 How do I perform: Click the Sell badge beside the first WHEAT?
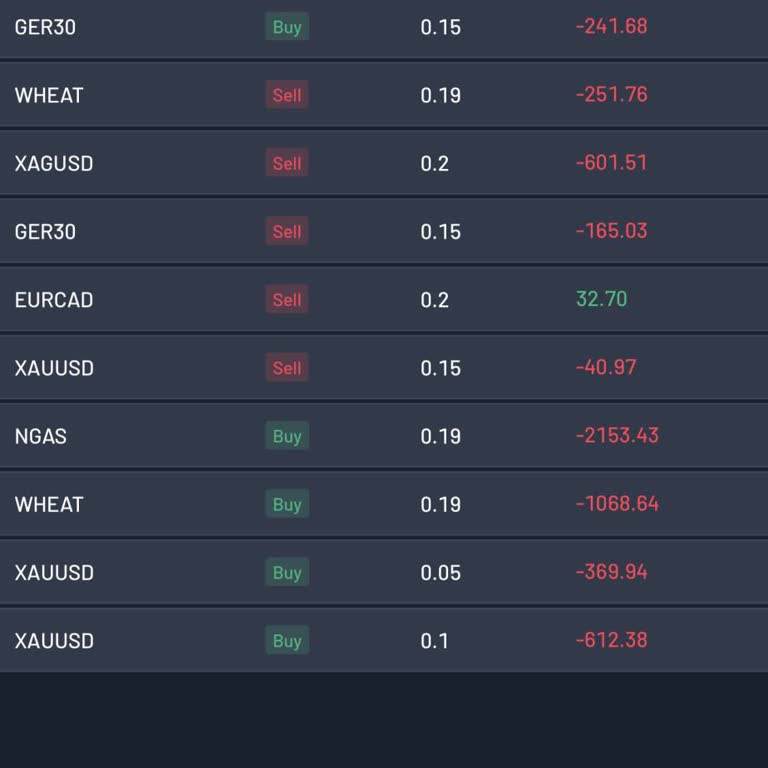pos(287,95)
